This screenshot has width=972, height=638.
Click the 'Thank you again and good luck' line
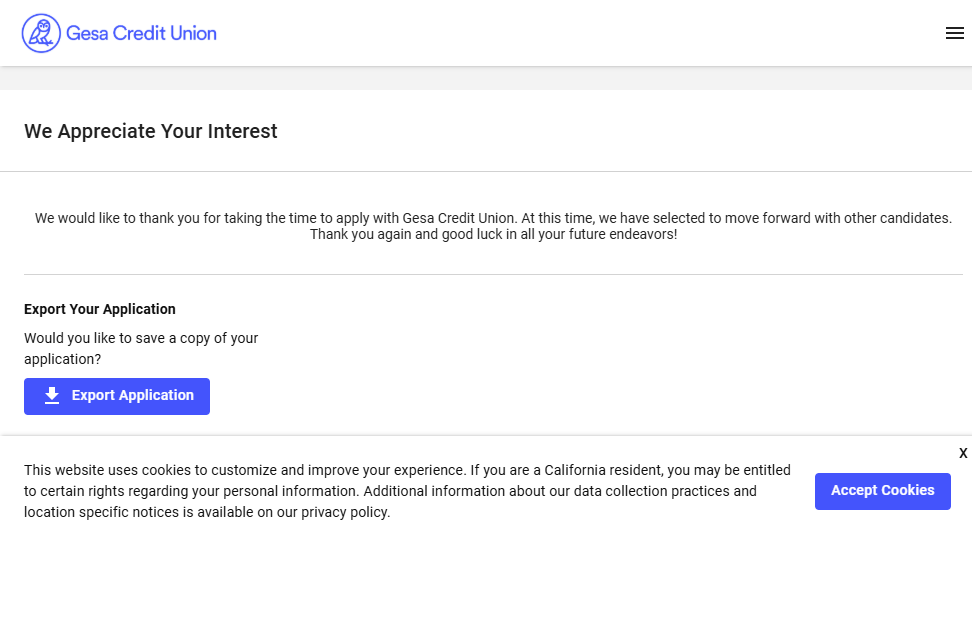493,234
